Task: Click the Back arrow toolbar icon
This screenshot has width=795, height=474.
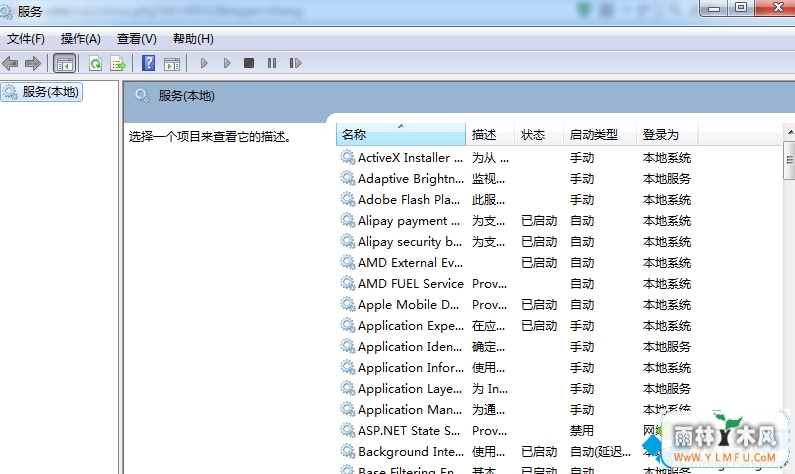Action: (10, 63)
